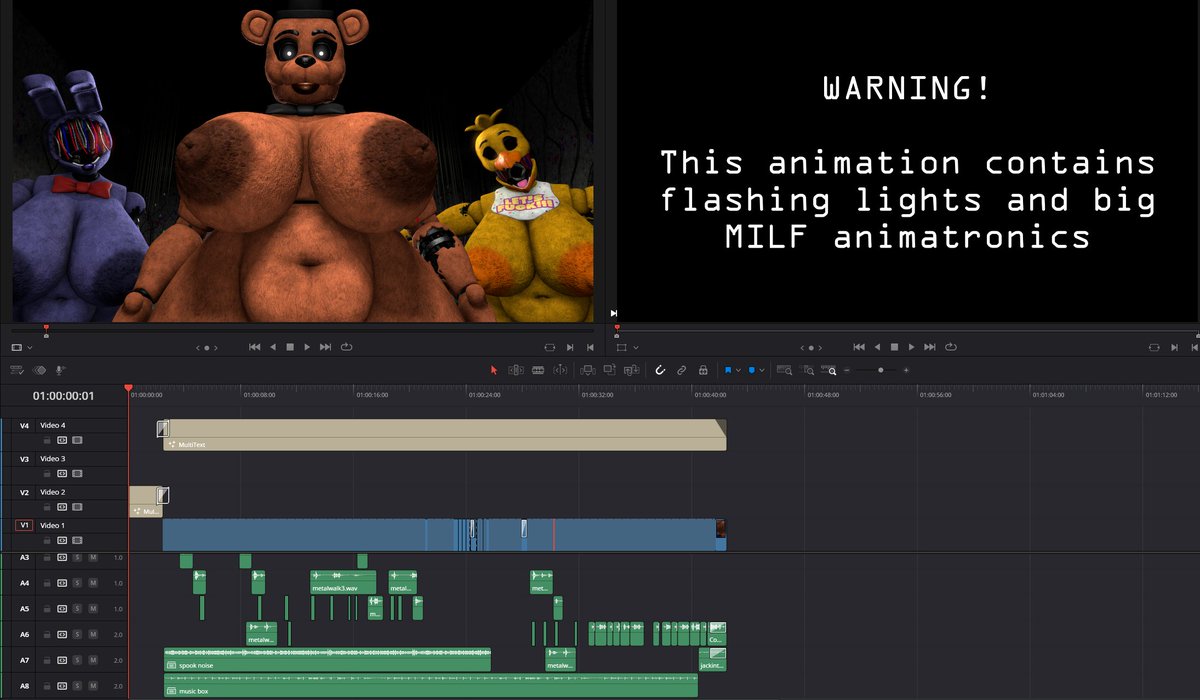
Task: Click the Replace Clip toolbar icon
Action: pos(631,370)
